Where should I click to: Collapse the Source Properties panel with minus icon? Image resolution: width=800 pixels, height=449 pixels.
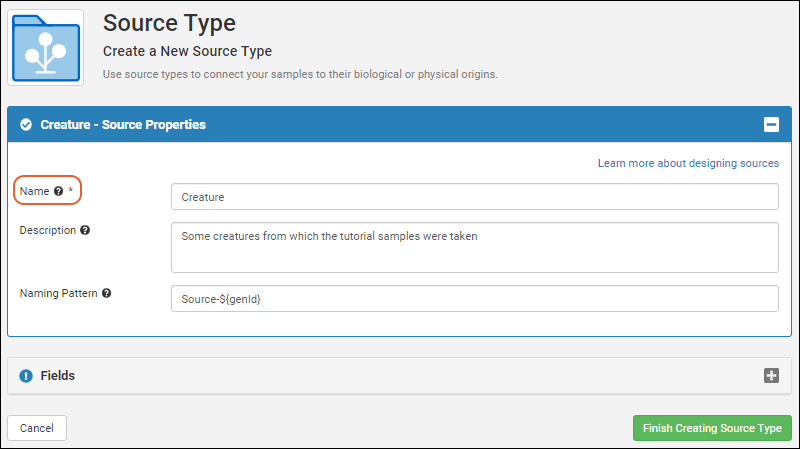coord(771,124)
